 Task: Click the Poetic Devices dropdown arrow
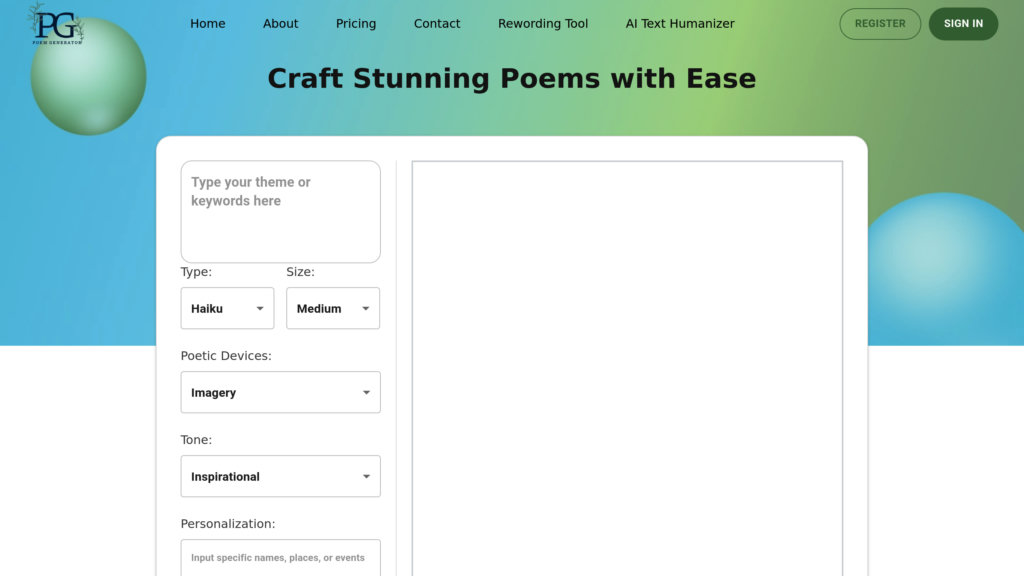coord(366,393)
